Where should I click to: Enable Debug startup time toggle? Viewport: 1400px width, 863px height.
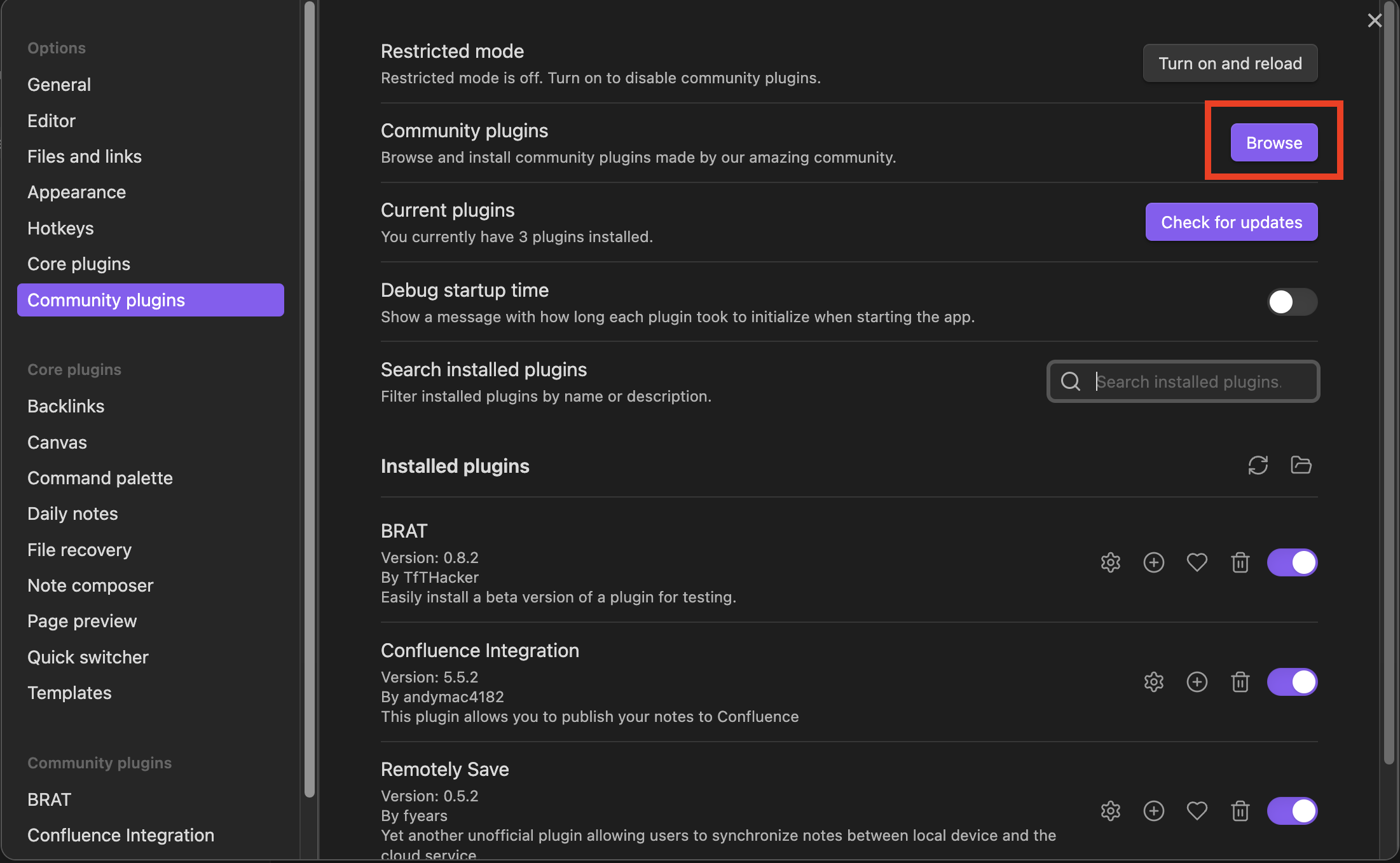pos(1292,302)
